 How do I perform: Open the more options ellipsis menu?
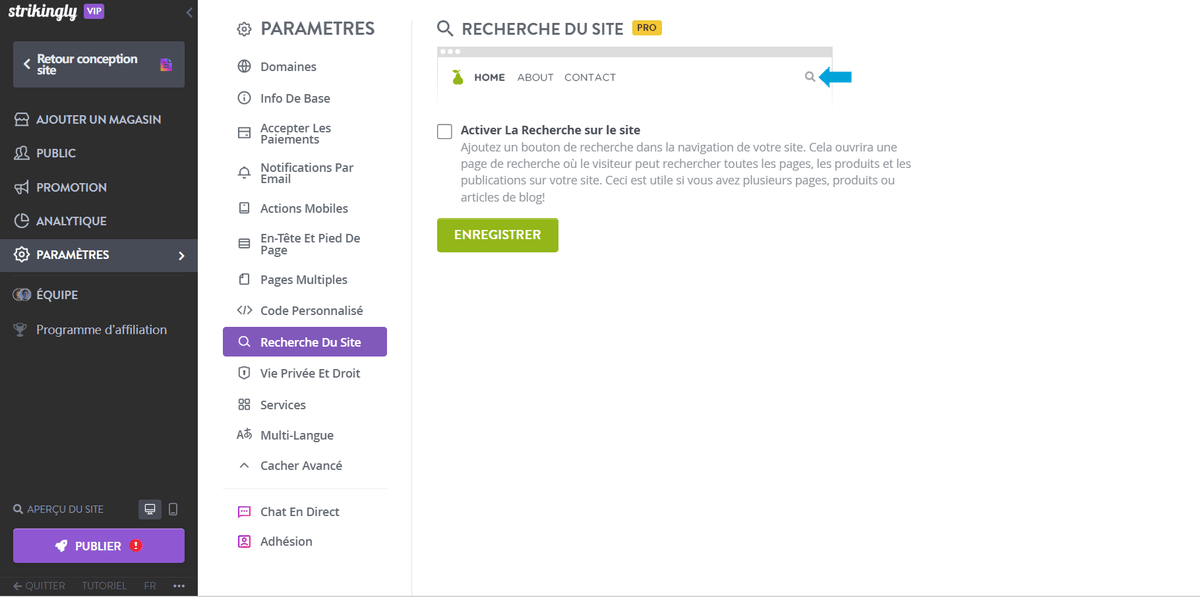tap(178, 584)
